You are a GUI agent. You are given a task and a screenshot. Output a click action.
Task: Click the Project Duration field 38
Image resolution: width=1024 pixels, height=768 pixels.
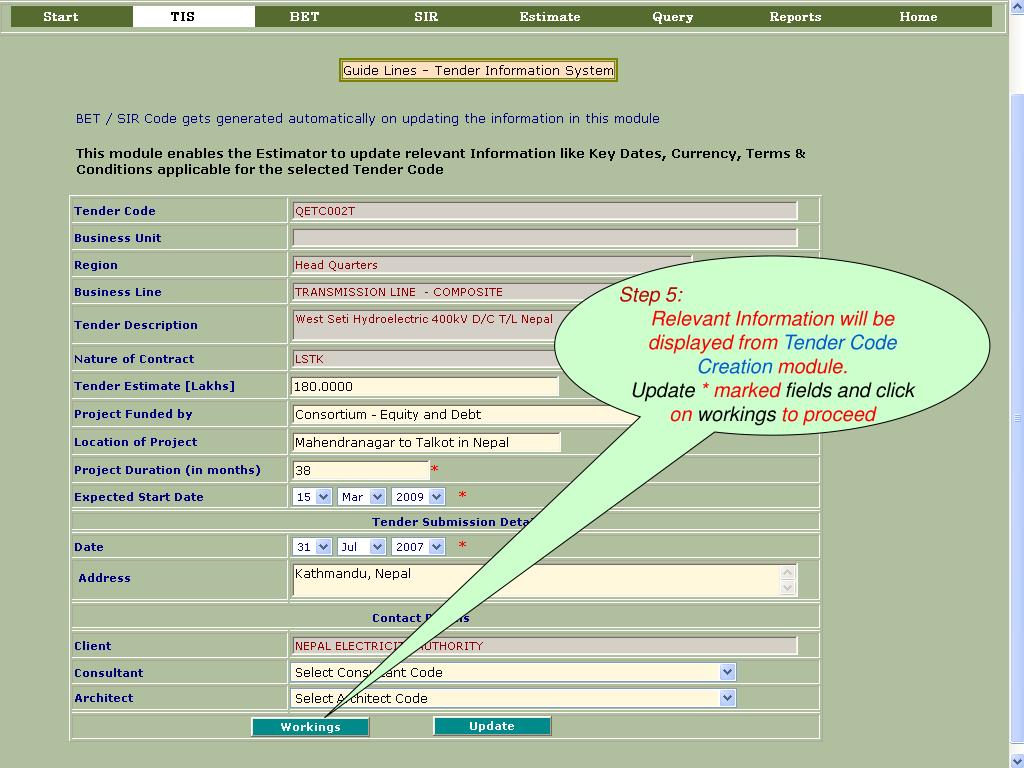[360, 470]
